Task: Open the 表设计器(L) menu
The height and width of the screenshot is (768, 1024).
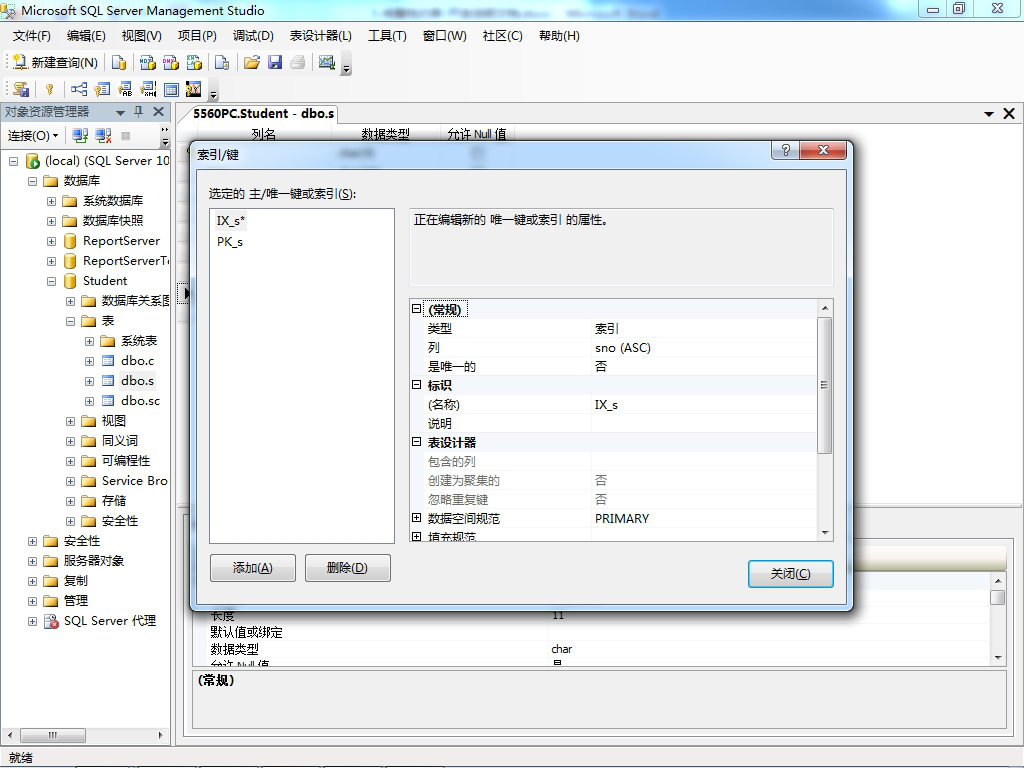Action: (x=321, y=36)
